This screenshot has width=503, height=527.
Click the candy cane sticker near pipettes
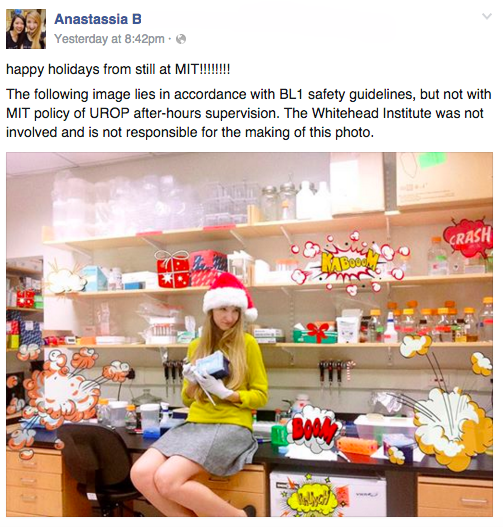point(350,369)
